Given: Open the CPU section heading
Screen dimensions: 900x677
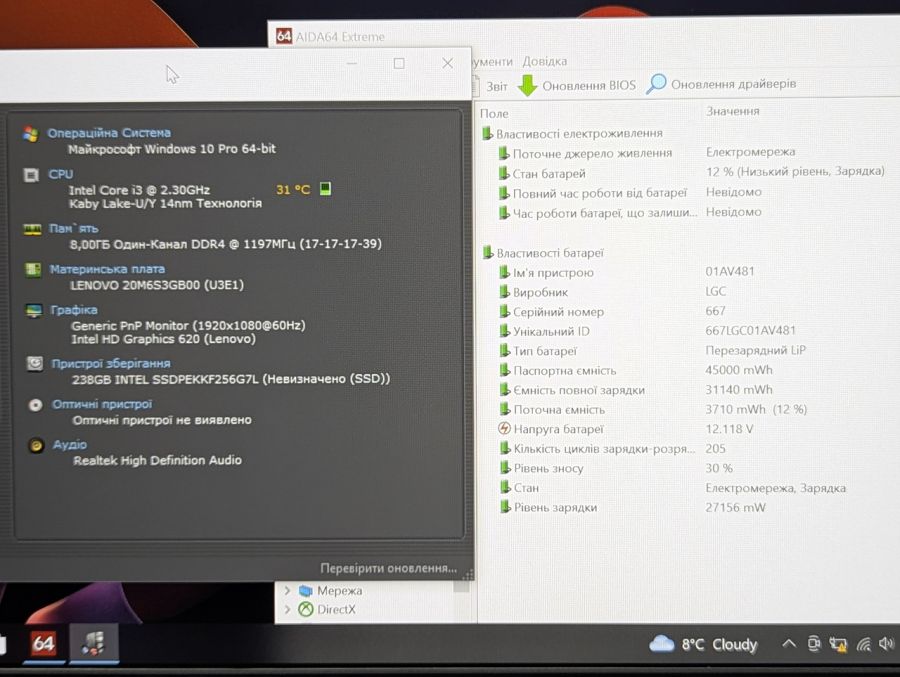Looking at the screenshot, I should (x=61, y=174).
